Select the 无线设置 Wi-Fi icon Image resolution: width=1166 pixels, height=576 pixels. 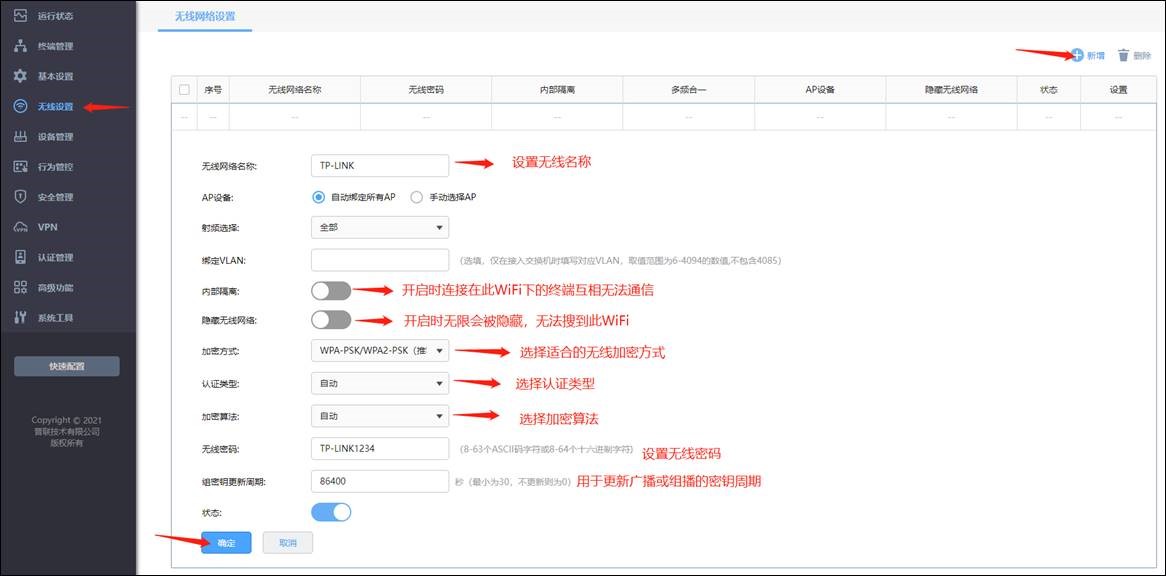pos(20,106)
